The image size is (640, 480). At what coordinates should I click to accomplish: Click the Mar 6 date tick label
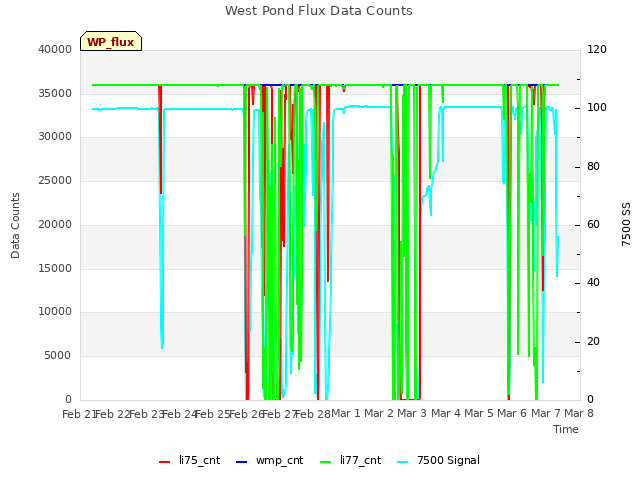512,413
